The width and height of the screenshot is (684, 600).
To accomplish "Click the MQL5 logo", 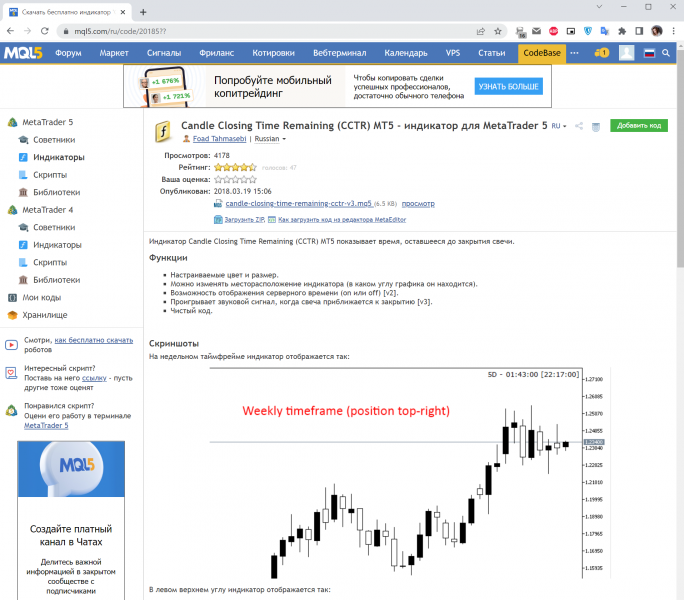I will coord(23,53).
